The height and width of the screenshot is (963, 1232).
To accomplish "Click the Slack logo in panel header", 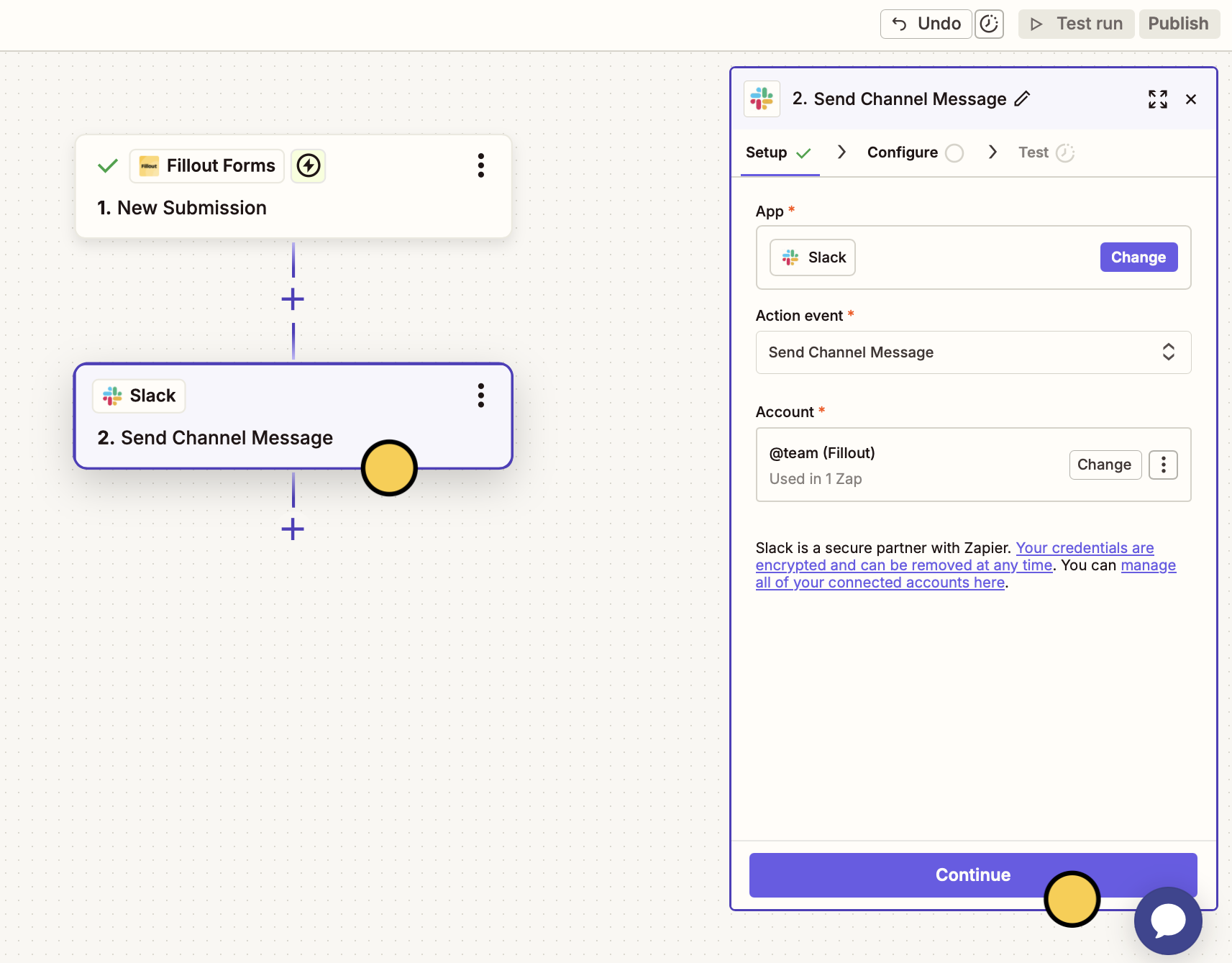I will tap(762, 99).
